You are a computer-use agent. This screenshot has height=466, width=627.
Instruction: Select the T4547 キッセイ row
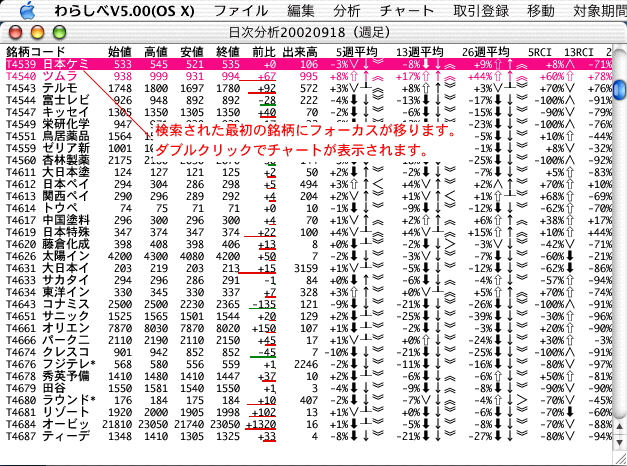tap(309, 112)
